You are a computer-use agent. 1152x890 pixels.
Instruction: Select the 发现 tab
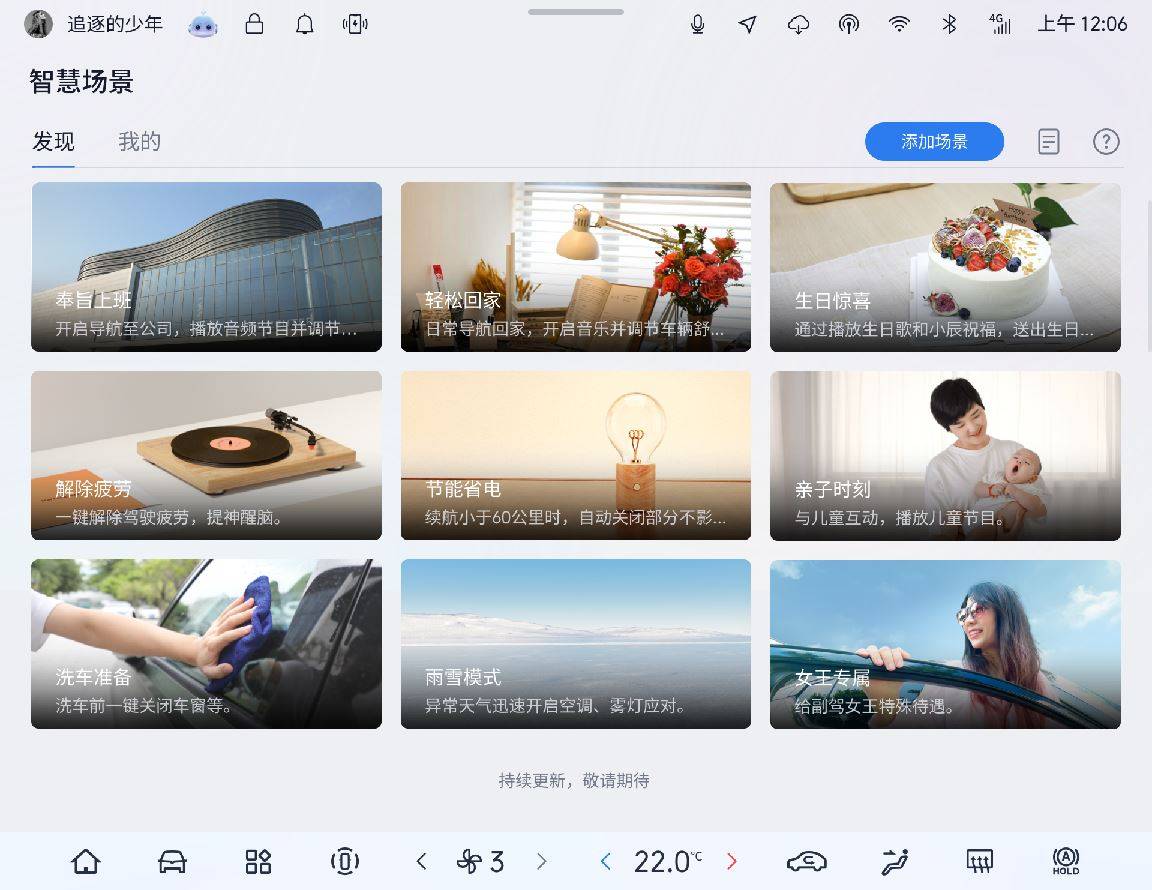(53, 141)
